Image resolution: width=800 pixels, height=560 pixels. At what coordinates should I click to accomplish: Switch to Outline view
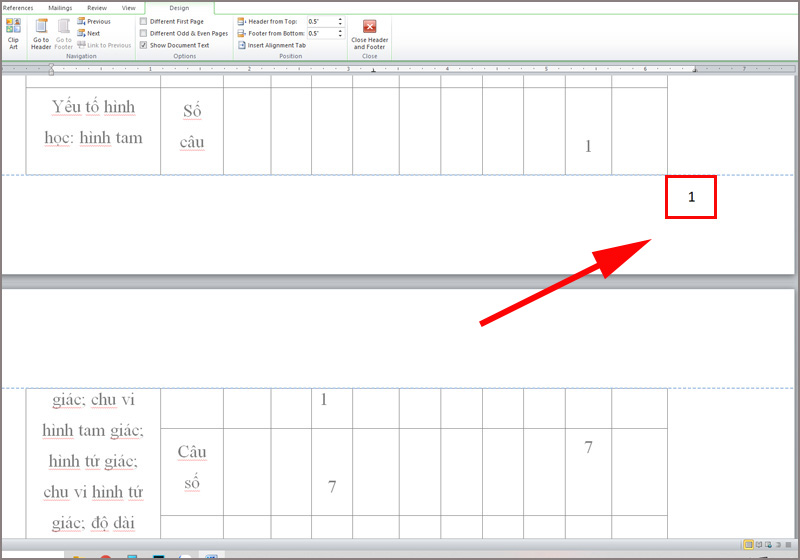pyautogui.click(x=778, y=545)
